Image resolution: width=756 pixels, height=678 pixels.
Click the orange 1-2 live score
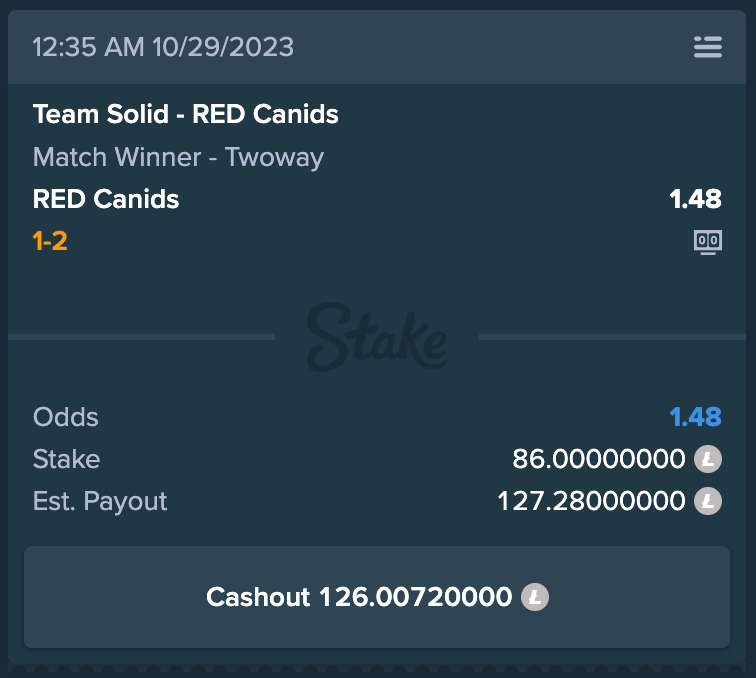click(50, 241)
